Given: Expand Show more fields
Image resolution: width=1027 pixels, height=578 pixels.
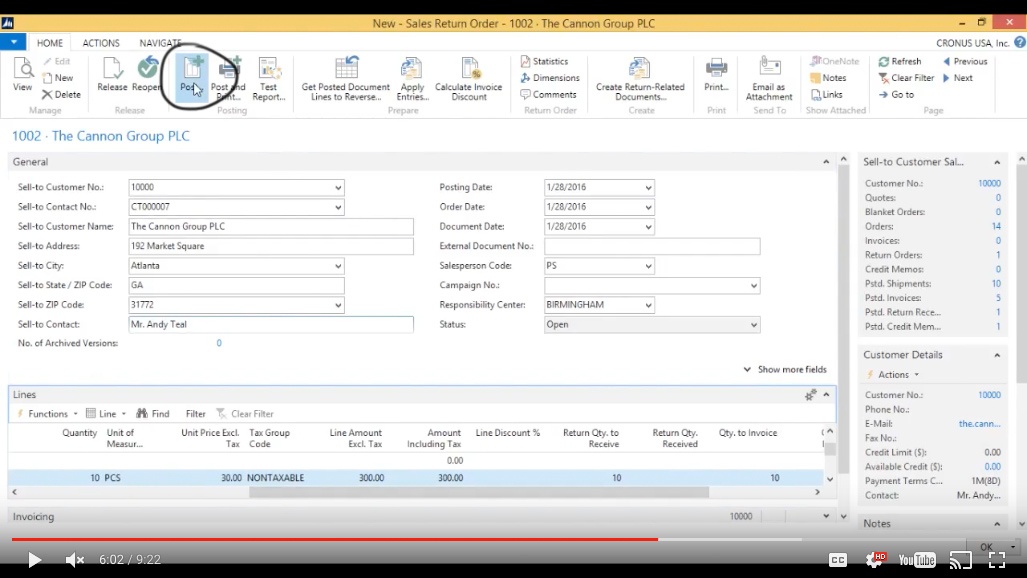Looking at the screenshot, I should click(x=785, y=370).
